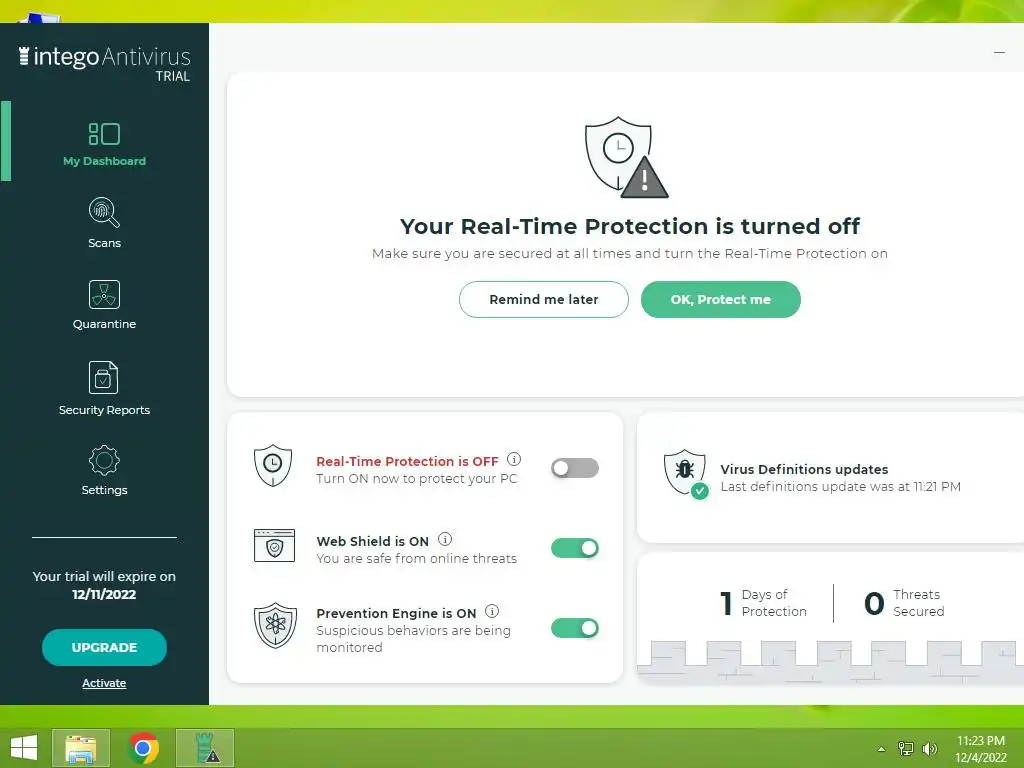Screen dimensions: 1024x768
Task: Click OK, Protect me button
Action: pyautogui.click(x=720, y=299)
